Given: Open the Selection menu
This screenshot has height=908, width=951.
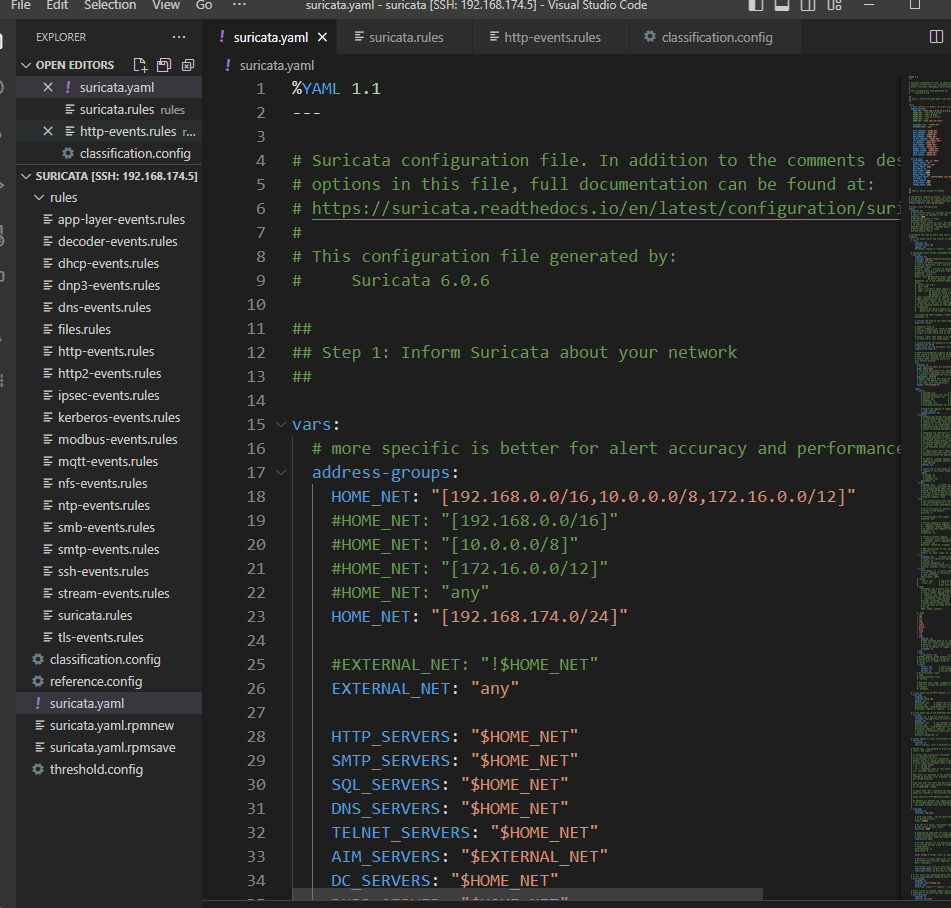Looking at the screenshot, I should coord(110,5).
